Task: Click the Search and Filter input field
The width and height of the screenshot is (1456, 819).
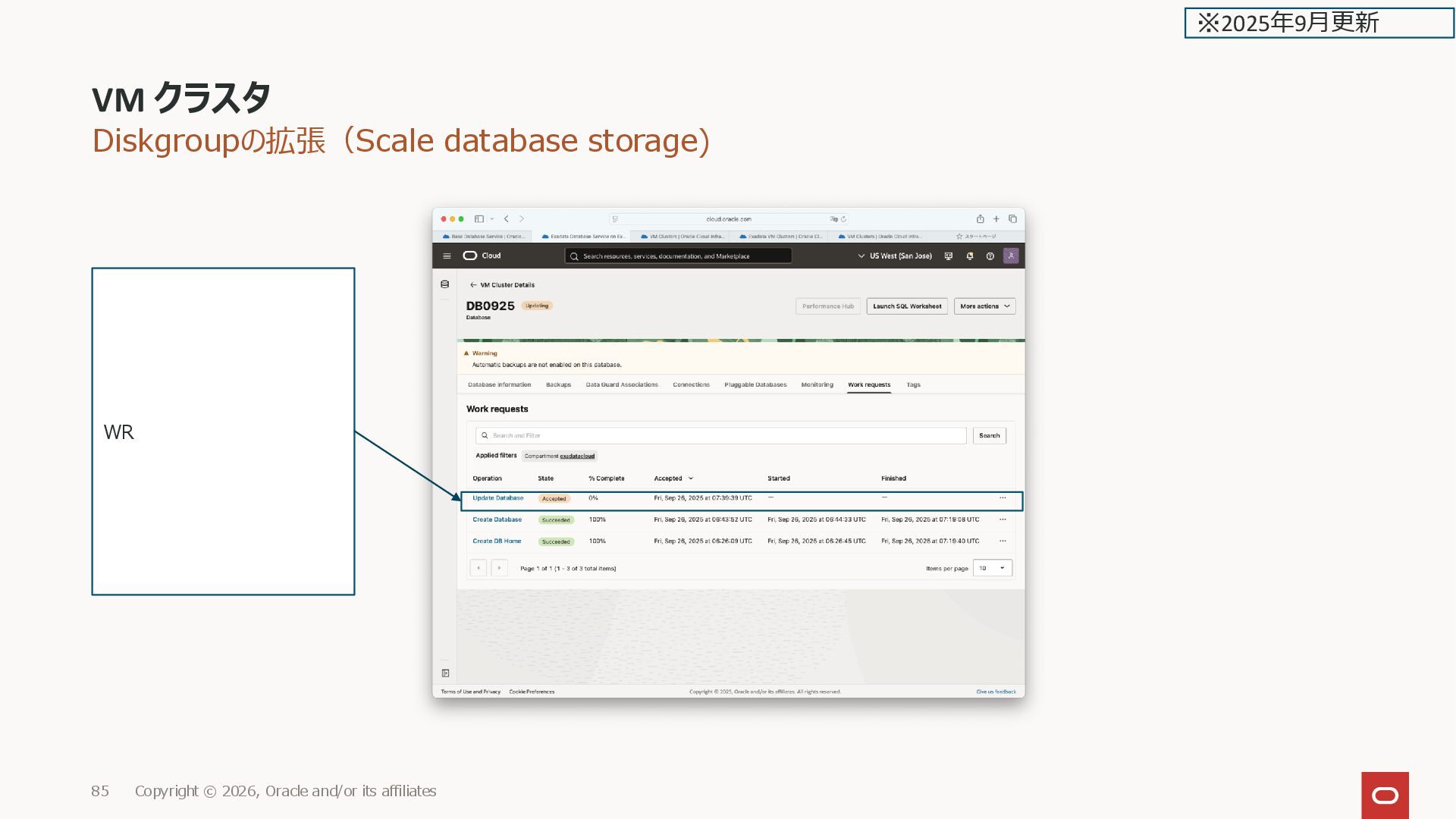Action: (720, 436)
